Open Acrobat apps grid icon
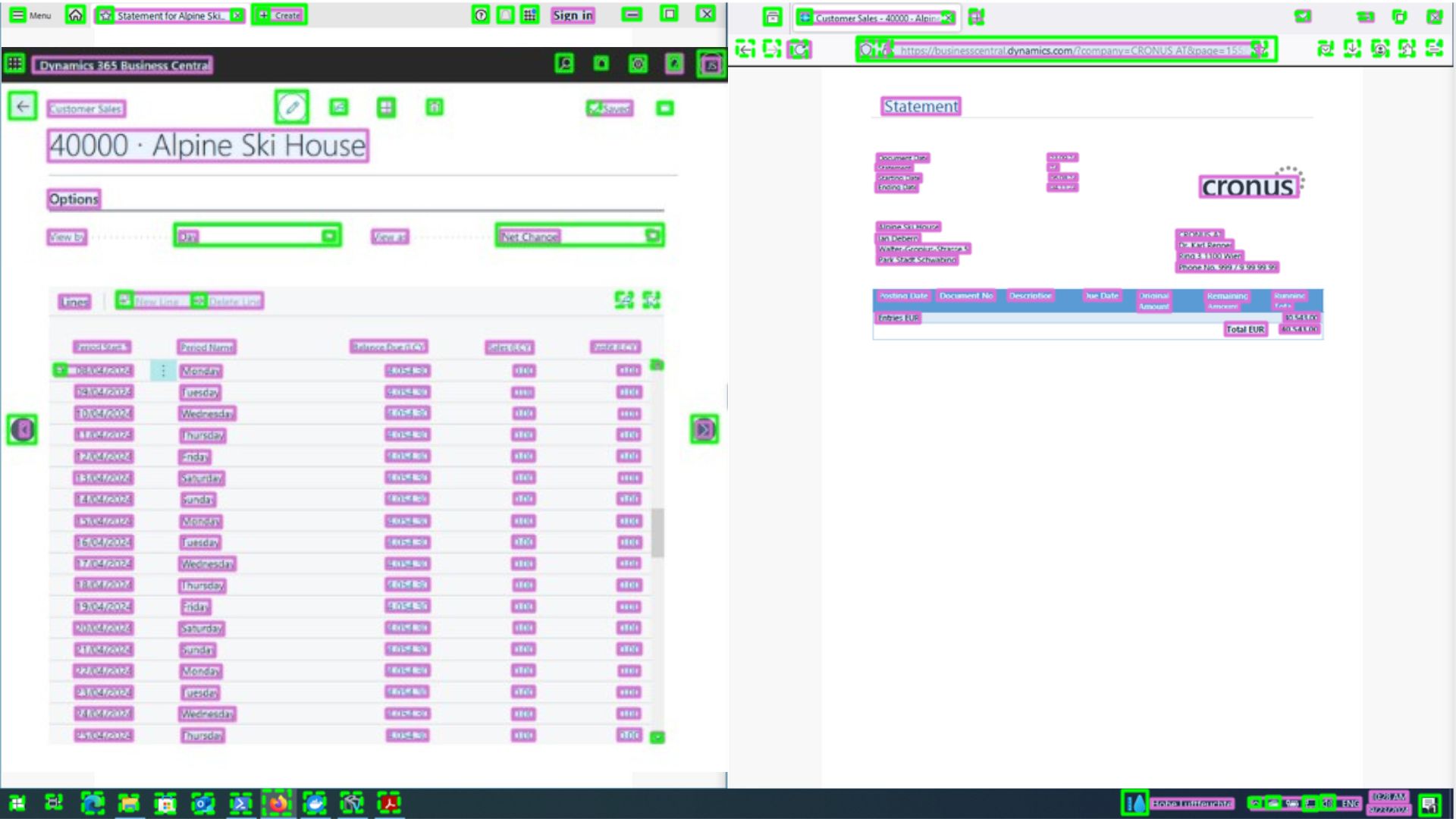The image size is (1456, 819). [x=529, y=15]
